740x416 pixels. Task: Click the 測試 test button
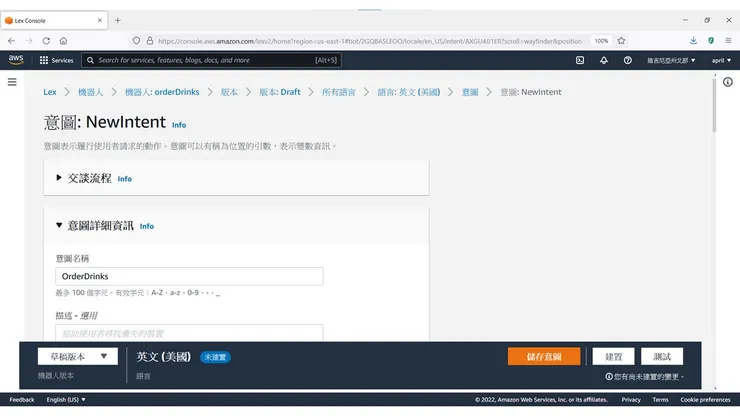pos(662,357)
